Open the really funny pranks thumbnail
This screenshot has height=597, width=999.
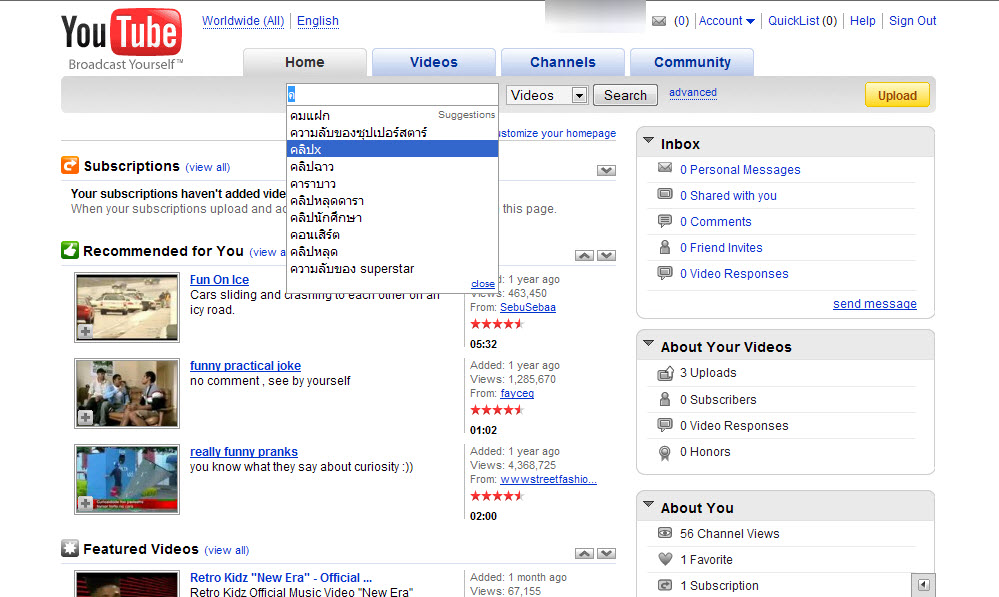pyautogui.click(x=127, y=479)
